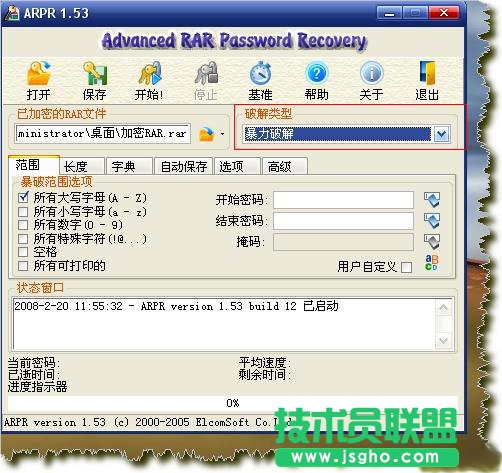Click icon beside the 结束密码 field
The height and width of the screenshot is (473, 502).
[x=432, y=220]
